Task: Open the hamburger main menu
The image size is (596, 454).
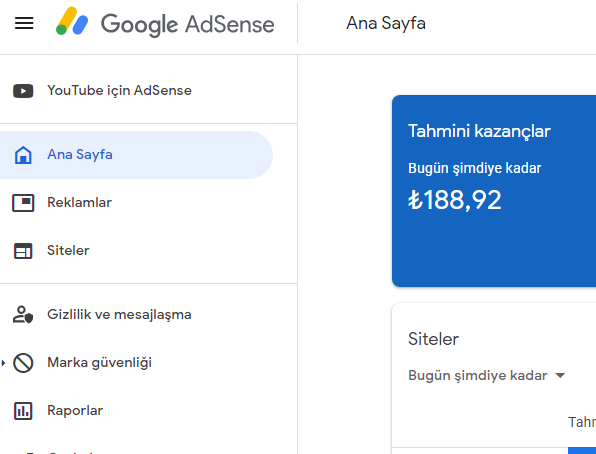Action: pos(24,23)
